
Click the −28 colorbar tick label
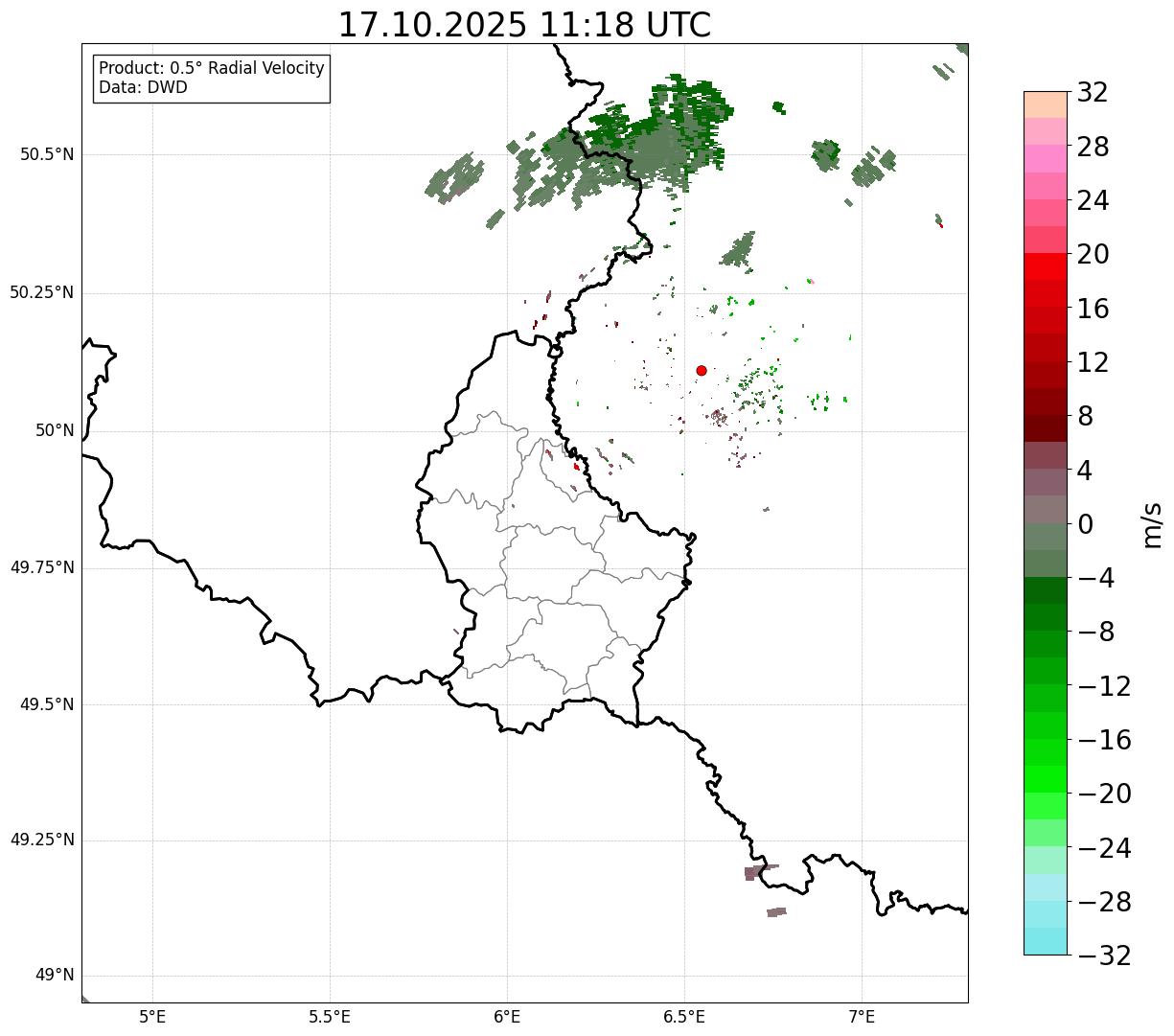pos(1104,902)
